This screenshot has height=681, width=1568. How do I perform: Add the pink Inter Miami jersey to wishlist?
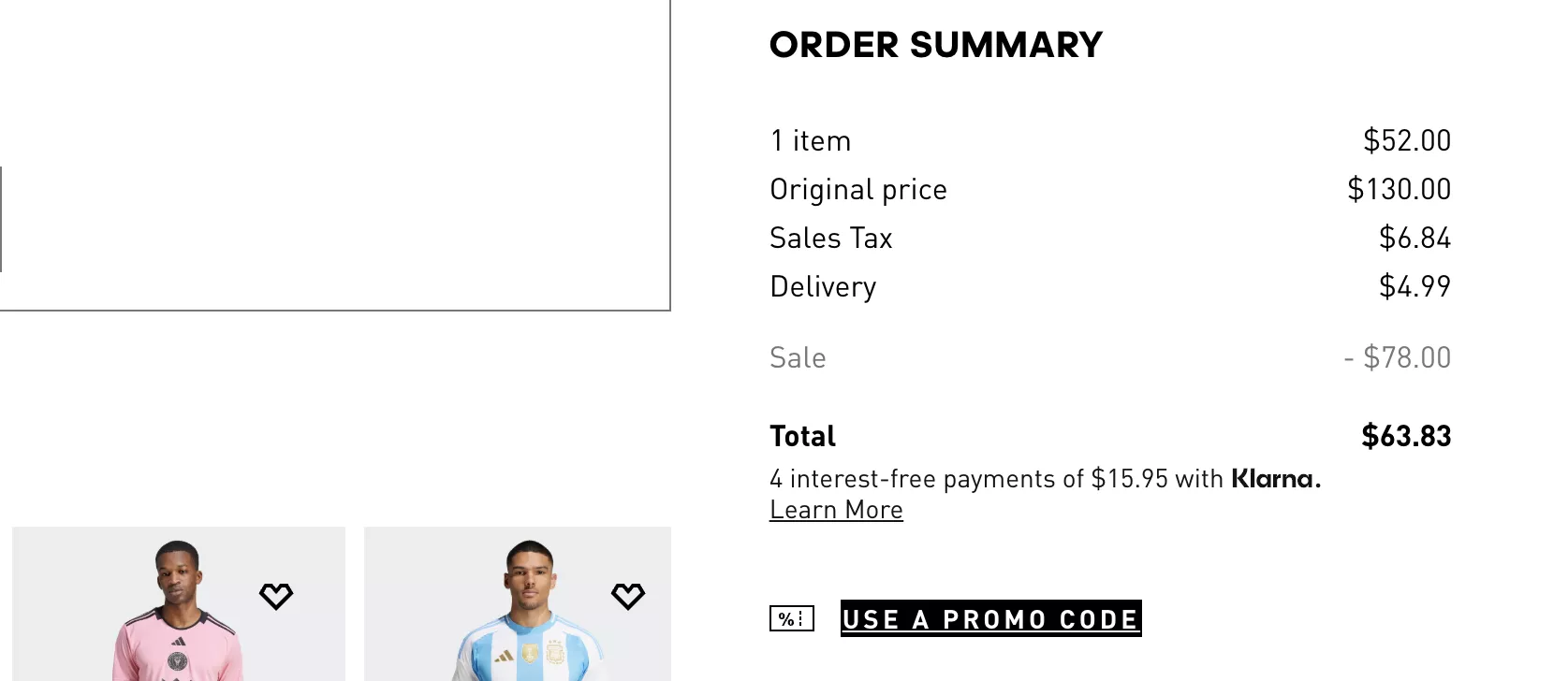[276, 596]
